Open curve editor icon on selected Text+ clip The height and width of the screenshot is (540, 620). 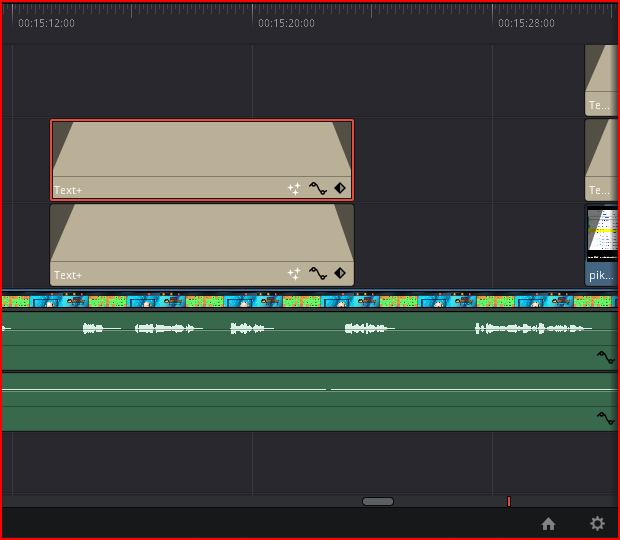click(x=318, y=188)
